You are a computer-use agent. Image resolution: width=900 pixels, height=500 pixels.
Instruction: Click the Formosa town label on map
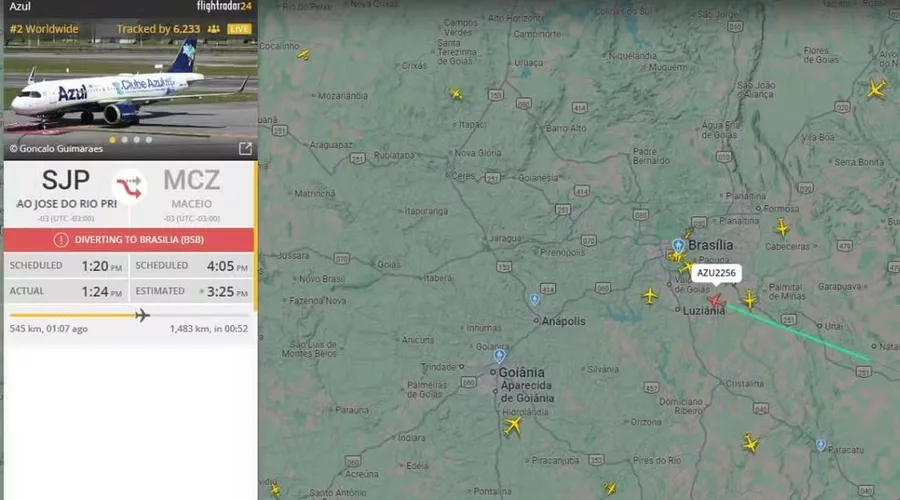click(781, 208)
